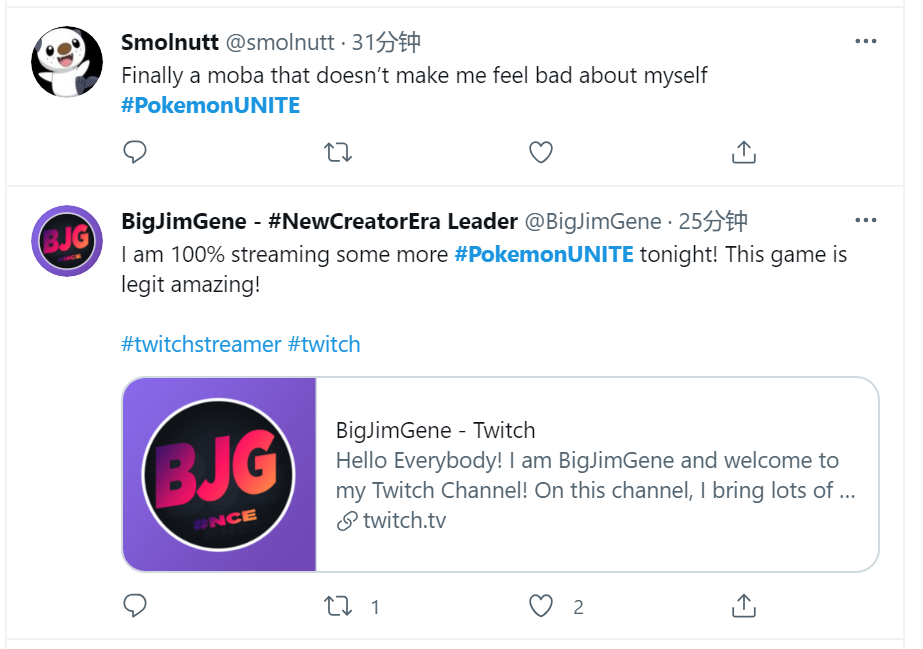Open BigJimGene's profile avatar
The image size is (923, 649).
[x=67, y=241]
